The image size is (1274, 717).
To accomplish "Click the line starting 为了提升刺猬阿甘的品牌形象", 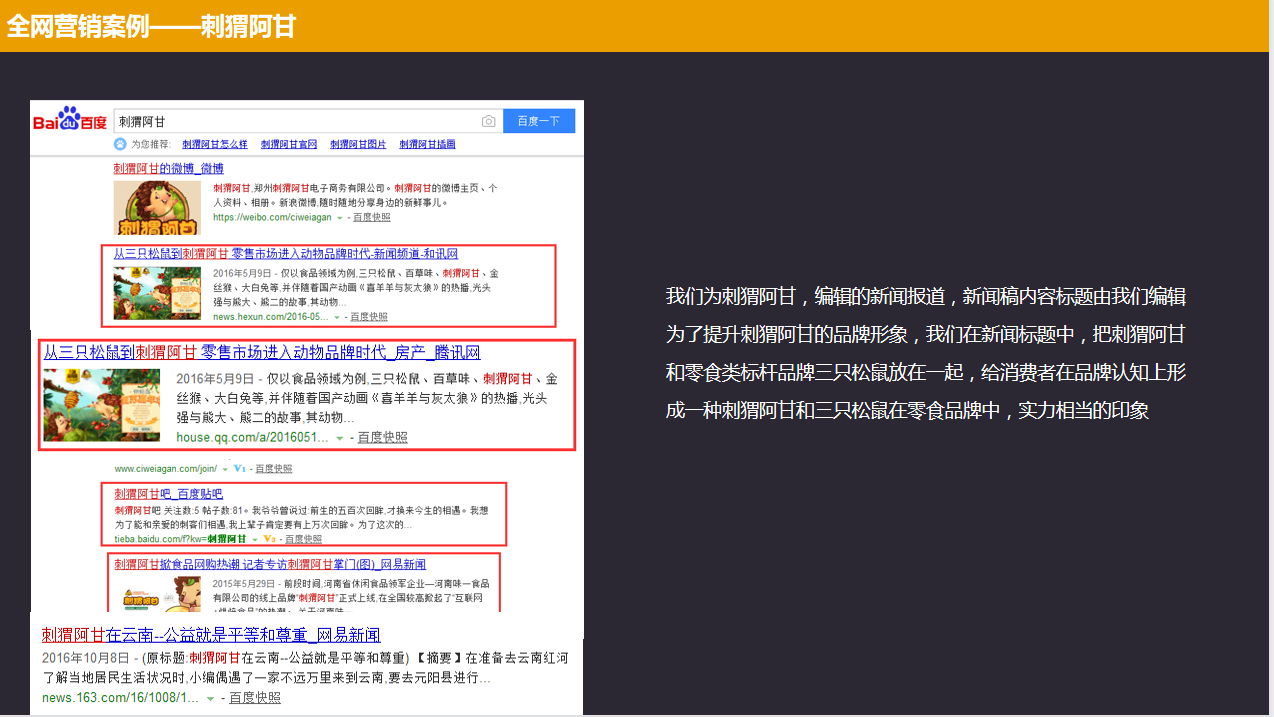I will point(926,334).
